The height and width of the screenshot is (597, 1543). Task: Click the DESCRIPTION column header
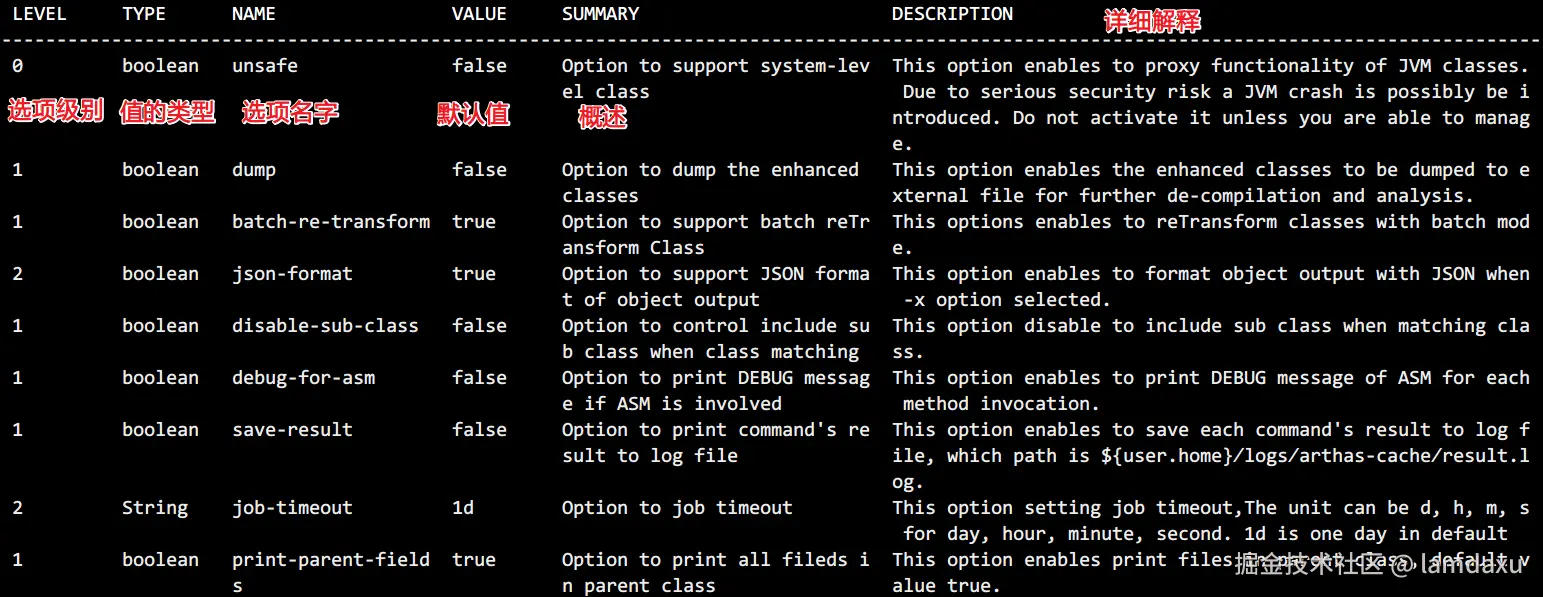tap(952, 14)
